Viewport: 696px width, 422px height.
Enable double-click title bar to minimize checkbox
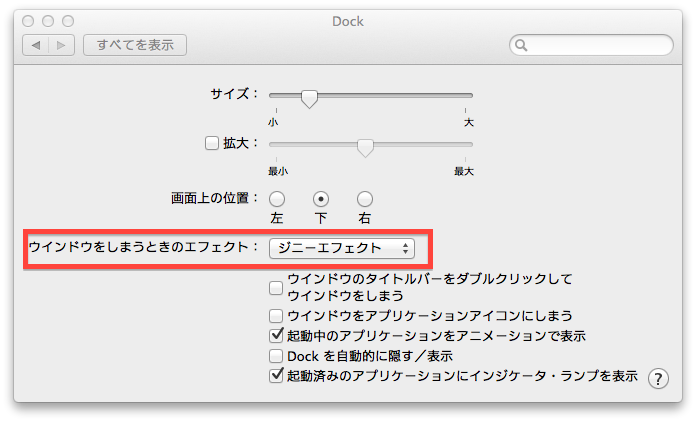click(277, 288)
